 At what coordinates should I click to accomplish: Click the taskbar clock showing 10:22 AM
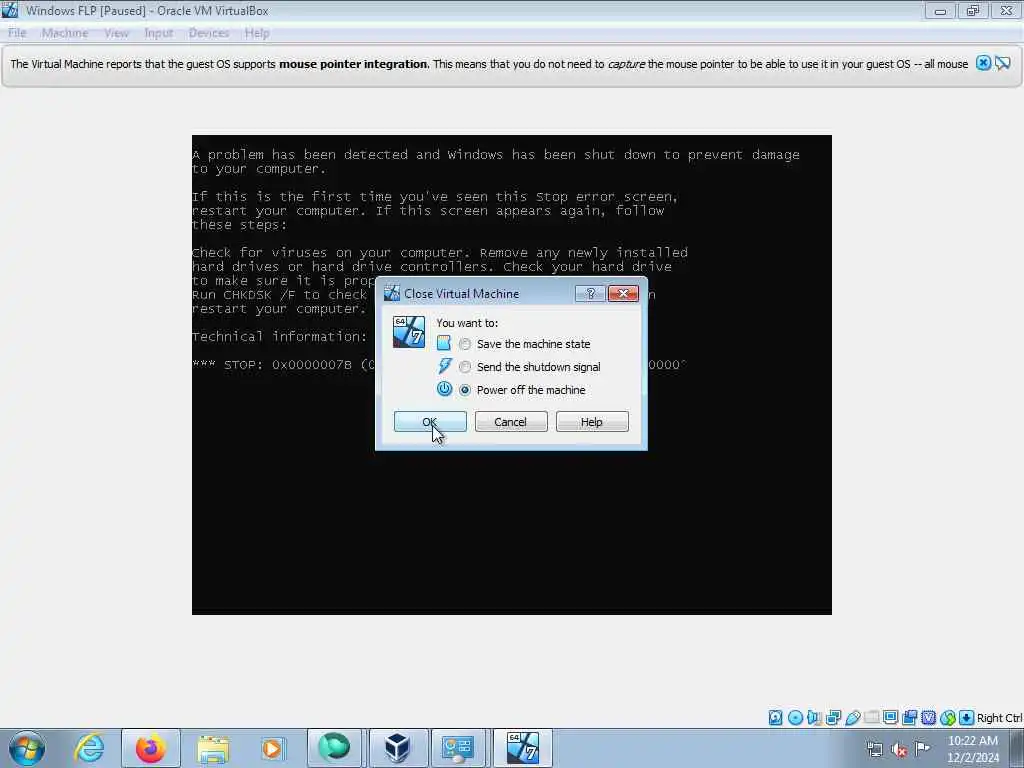pyautogui.click(x=972, y=749)
